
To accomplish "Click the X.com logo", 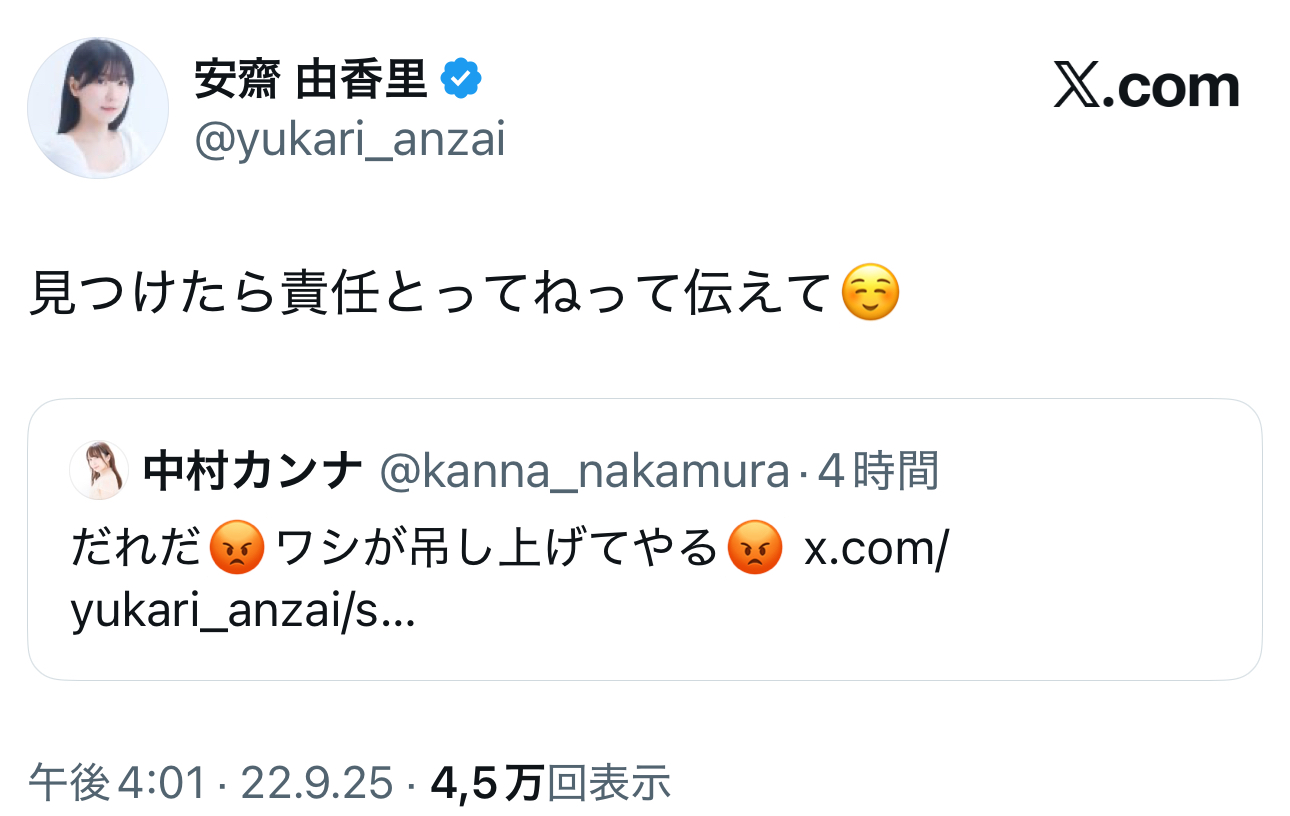I will 1146,87.
